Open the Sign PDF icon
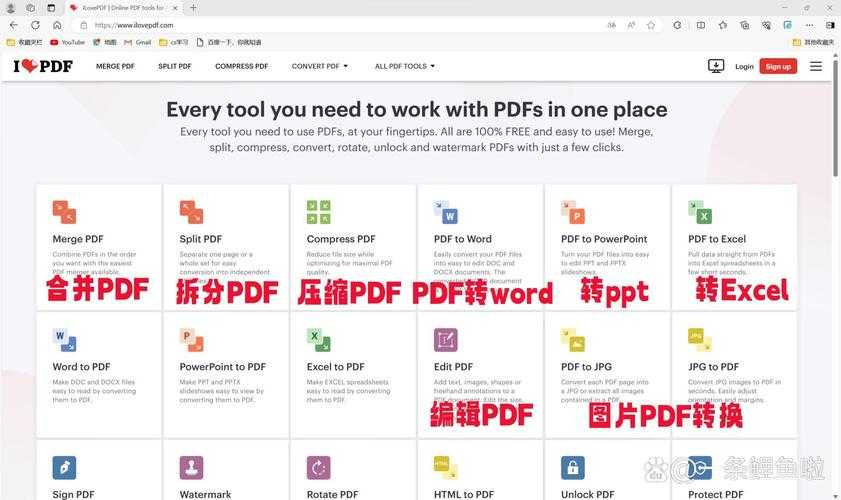The height and width of the screenshot is (500, 841). [64, 467]
